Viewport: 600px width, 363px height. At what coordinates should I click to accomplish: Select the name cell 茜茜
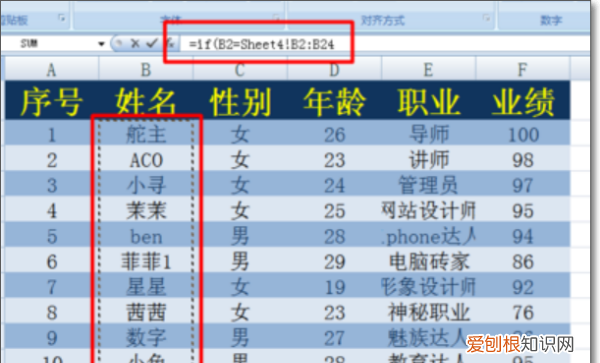point(146,312)
